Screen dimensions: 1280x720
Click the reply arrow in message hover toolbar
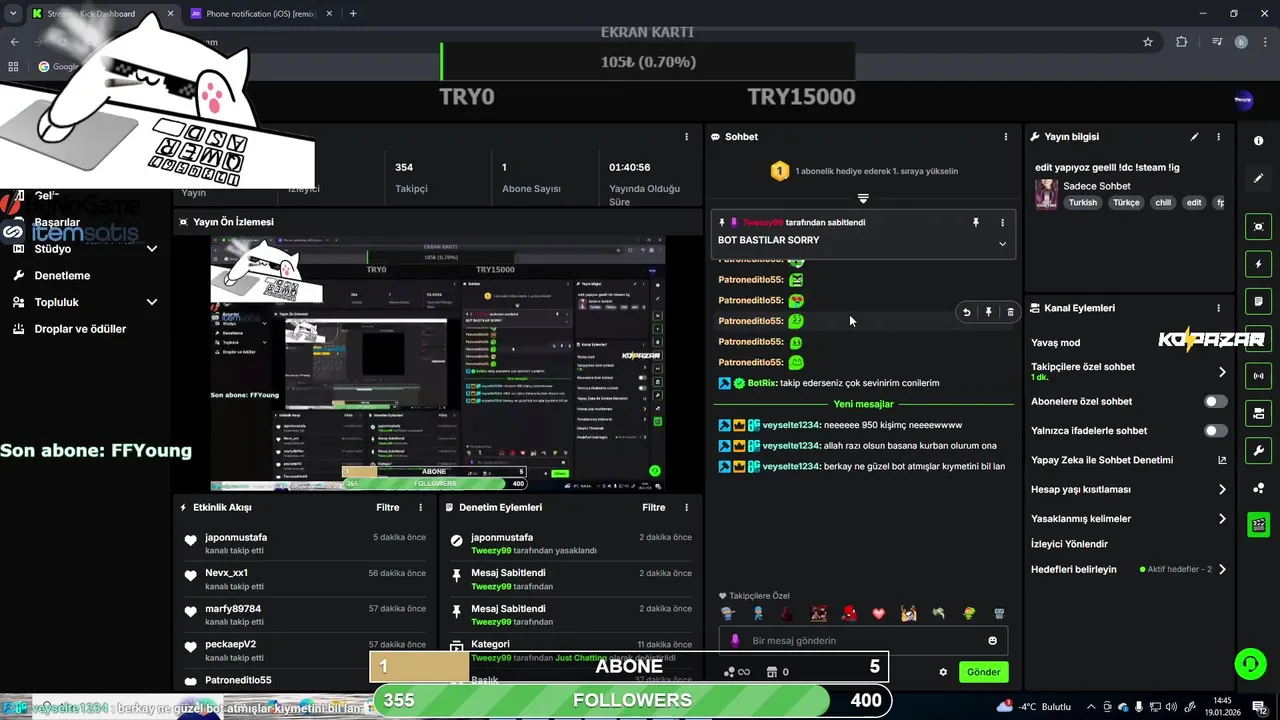click(967, 312)
